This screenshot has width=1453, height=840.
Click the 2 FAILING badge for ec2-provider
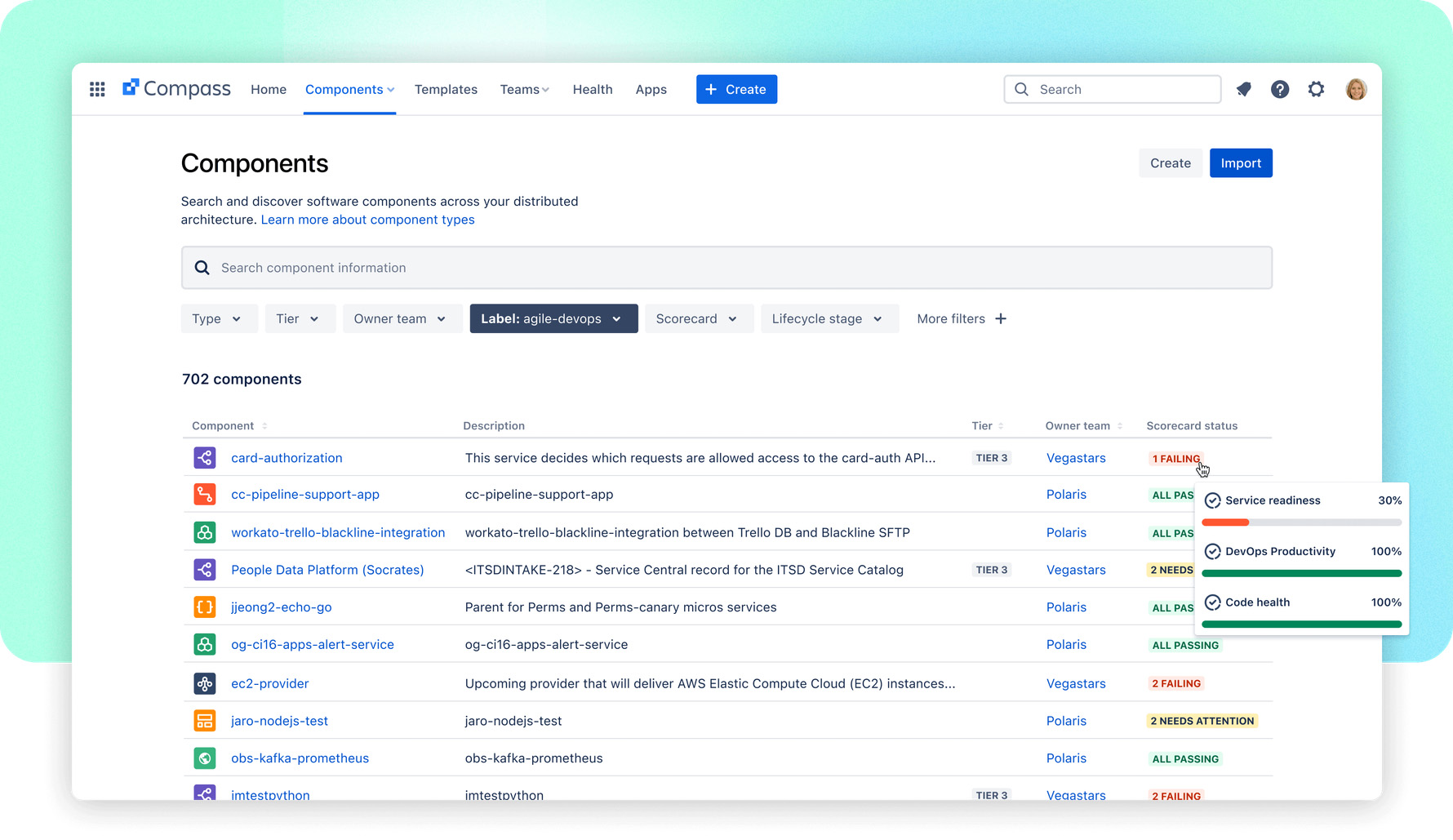coord(1176,683)
